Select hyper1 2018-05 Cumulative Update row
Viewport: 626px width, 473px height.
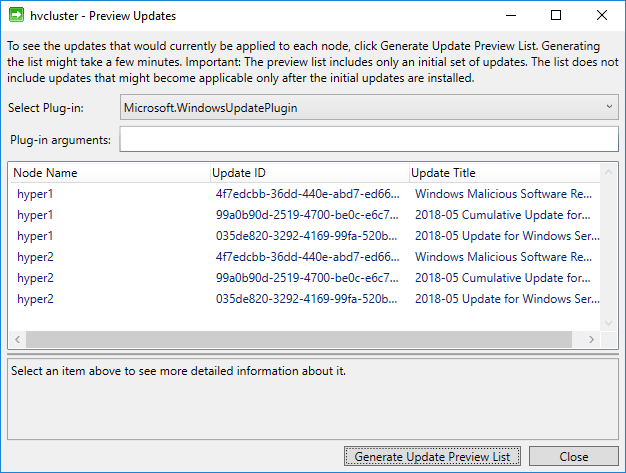(x=305, y=215)
